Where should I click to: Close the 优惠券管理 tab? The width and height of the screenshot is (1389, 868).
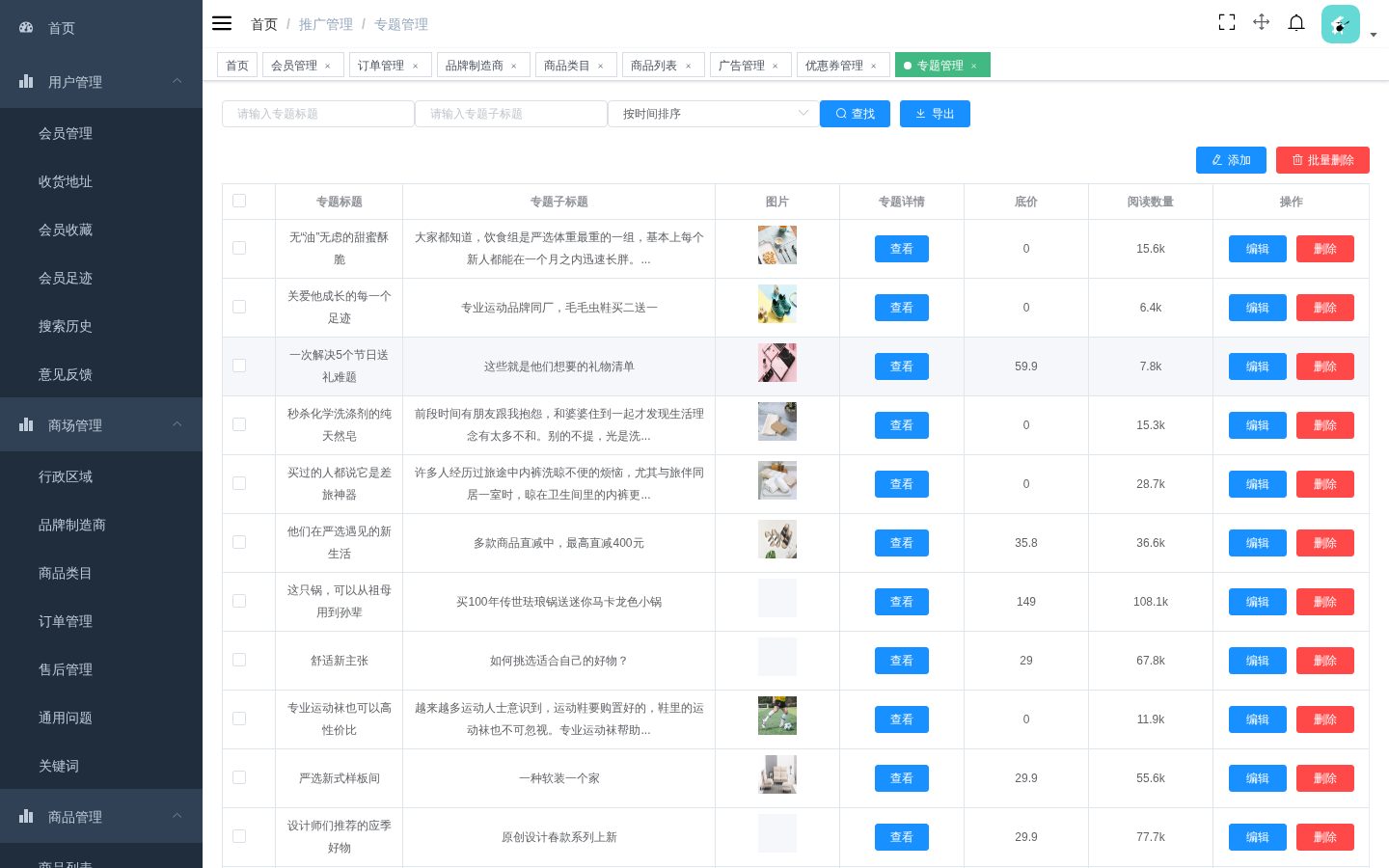pyautogui.click(x=874, y=66)
